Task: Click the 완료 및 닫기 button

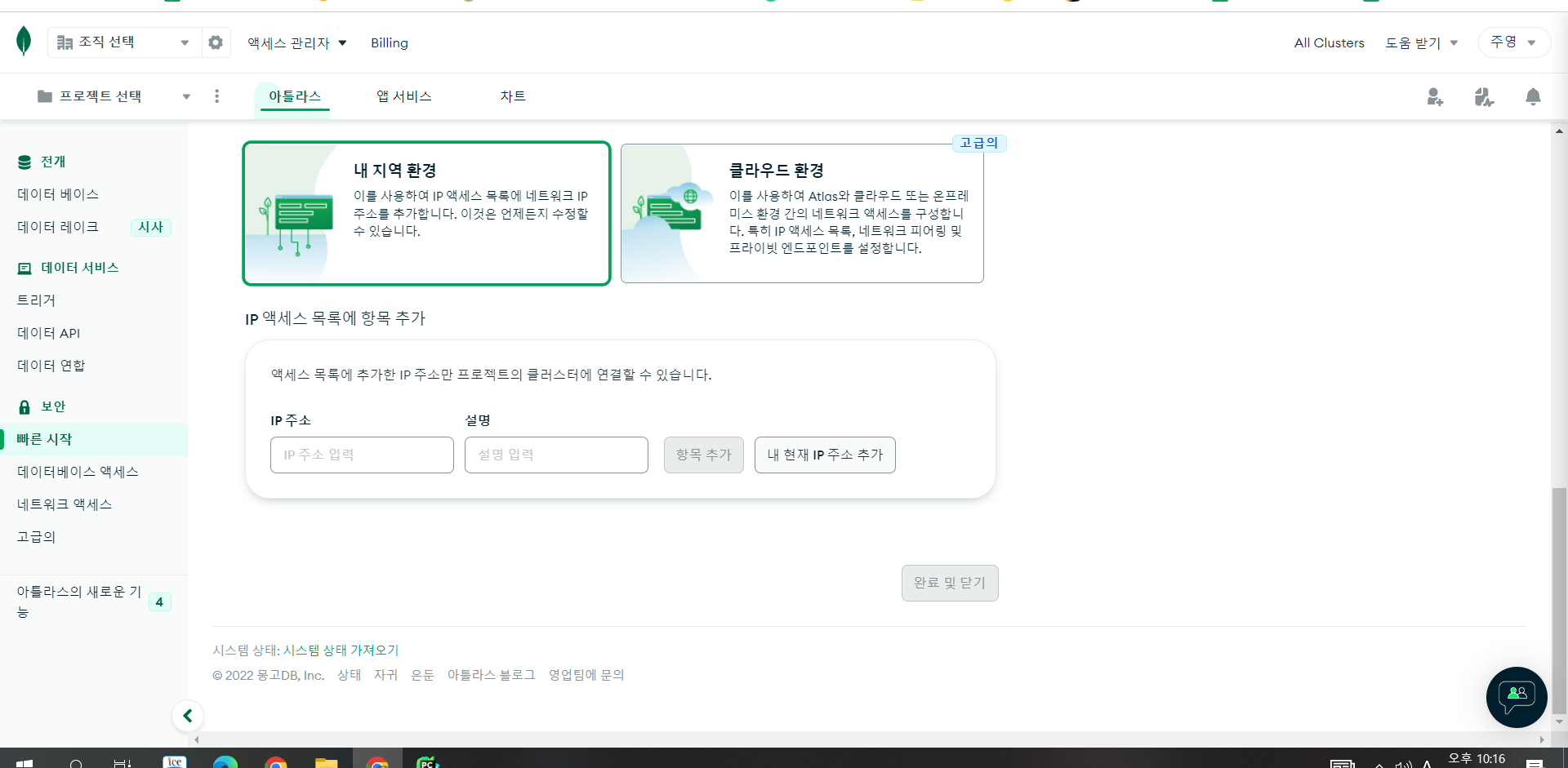Action: pos(950,583)
